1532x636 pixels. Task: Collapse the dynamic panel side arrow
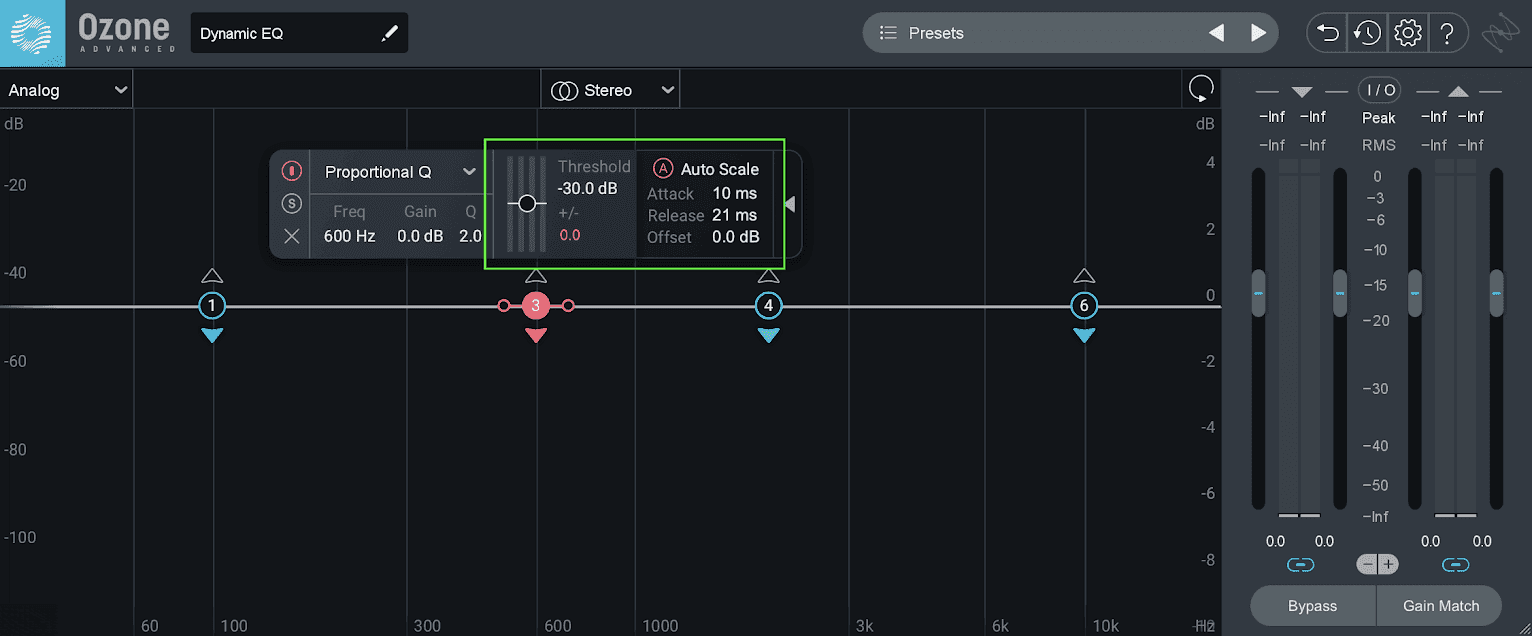point(789,204)
